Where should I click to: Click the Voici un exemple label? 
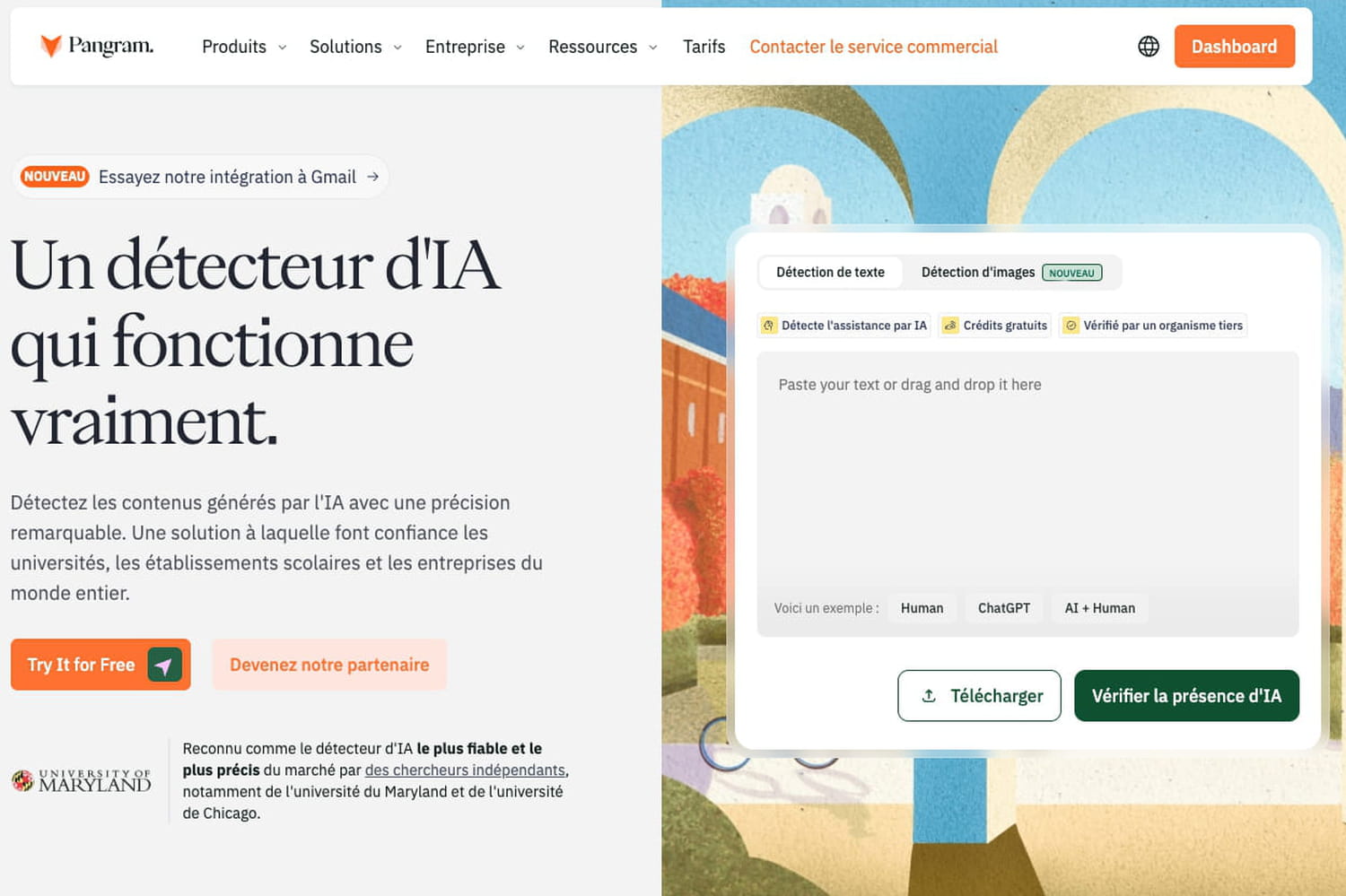point(826,608)
